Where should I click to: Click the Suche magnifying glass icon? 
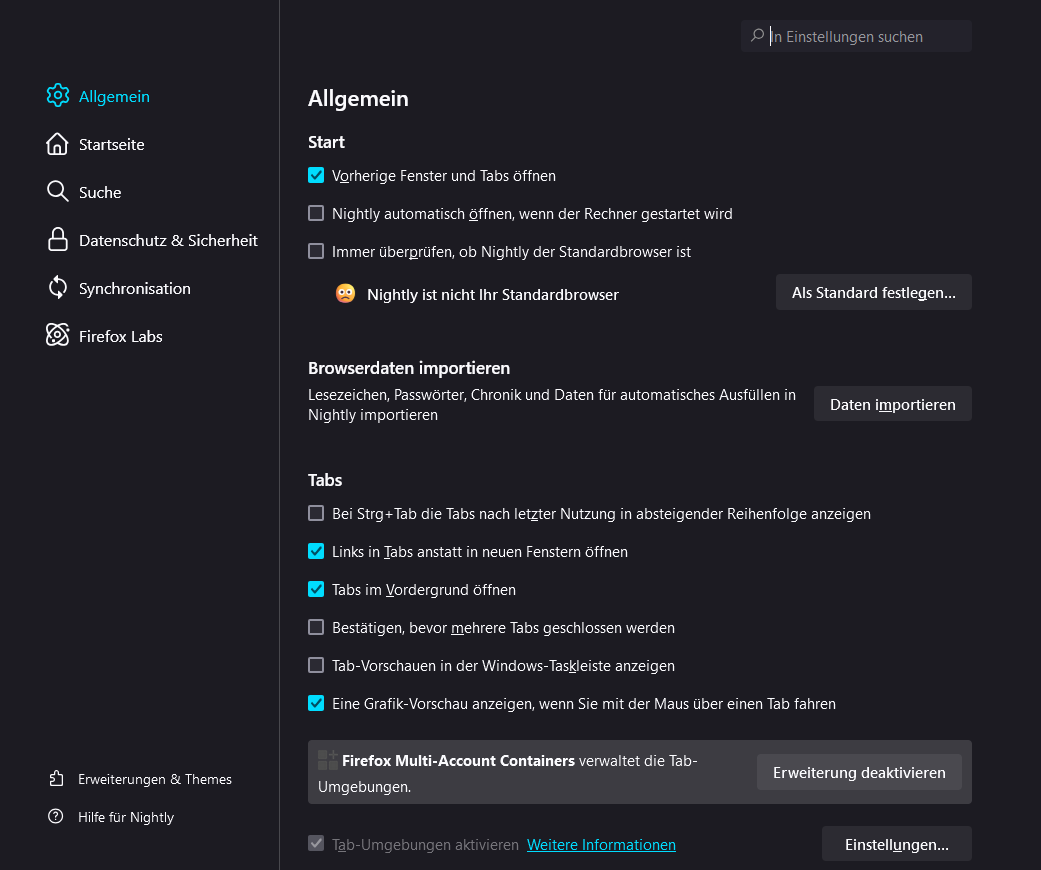57,192
